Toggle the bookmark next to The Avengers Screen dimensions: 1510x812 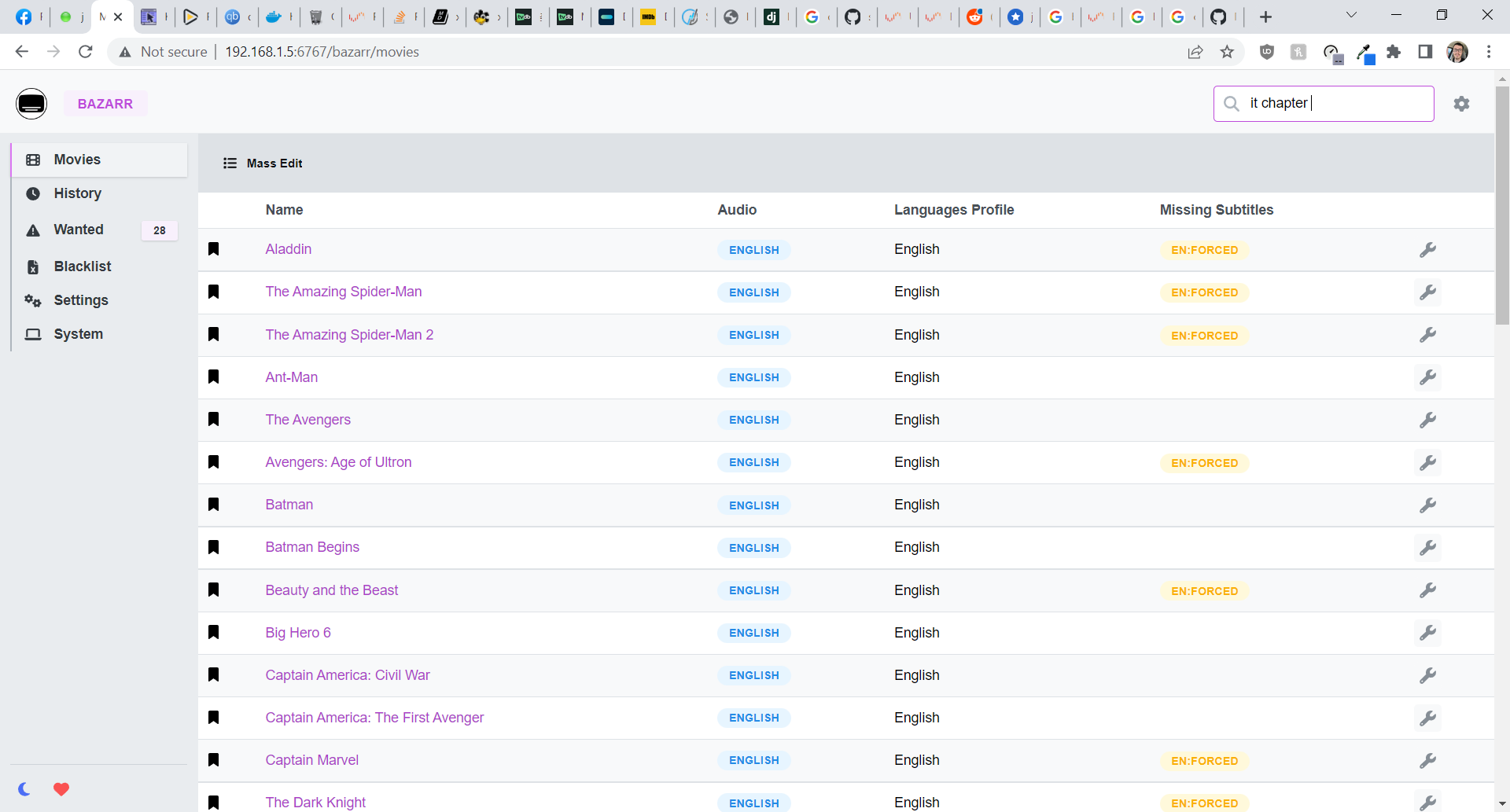pos(213,419)
